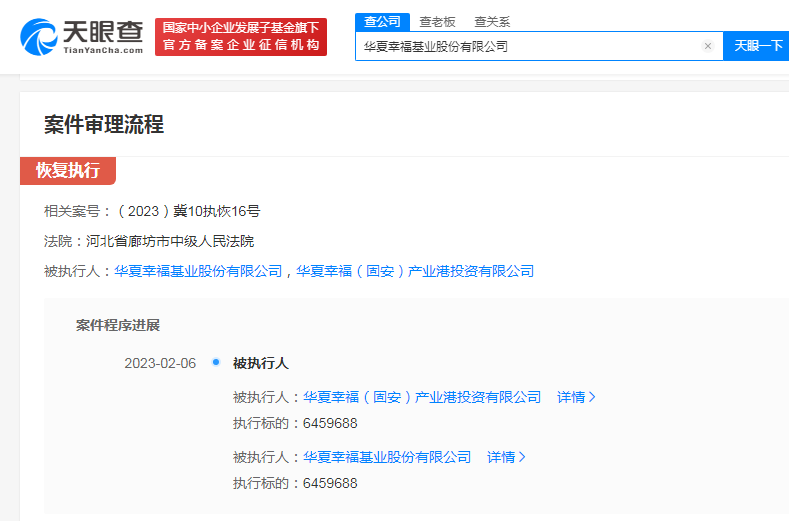
Task: Switch to the 查关系 tab
Action: 492,22
